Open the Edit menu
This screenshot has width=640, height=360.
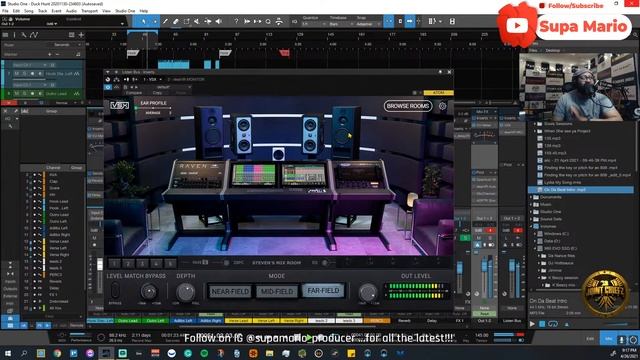click(x=16, y=11)
